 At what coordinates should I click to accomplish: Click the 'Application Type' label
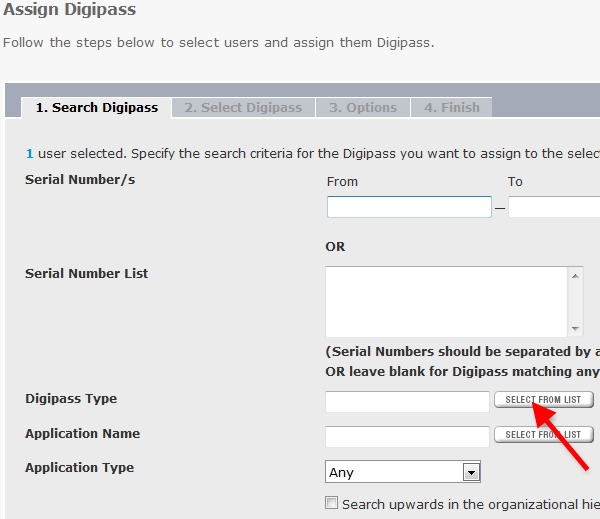[80, 468]
